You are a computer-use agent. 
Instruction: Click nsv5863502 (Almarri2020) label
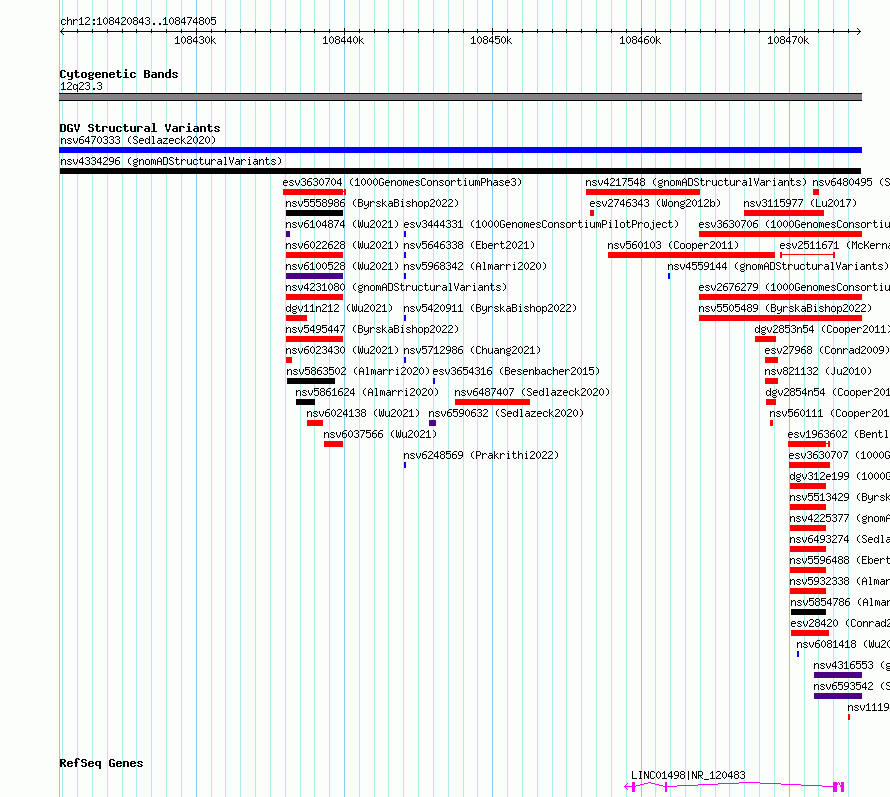[x=358, y=371]
